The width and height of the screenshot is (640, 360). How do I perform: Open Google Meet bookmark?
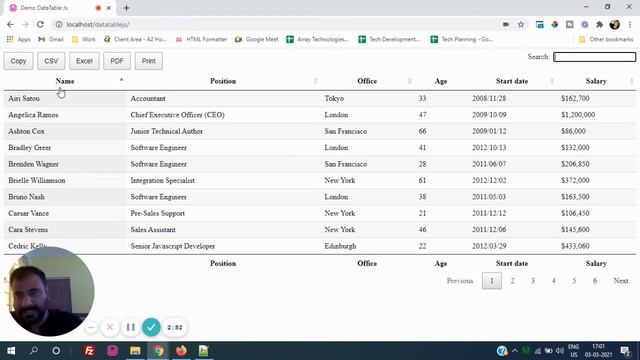(x=257, y=39)
